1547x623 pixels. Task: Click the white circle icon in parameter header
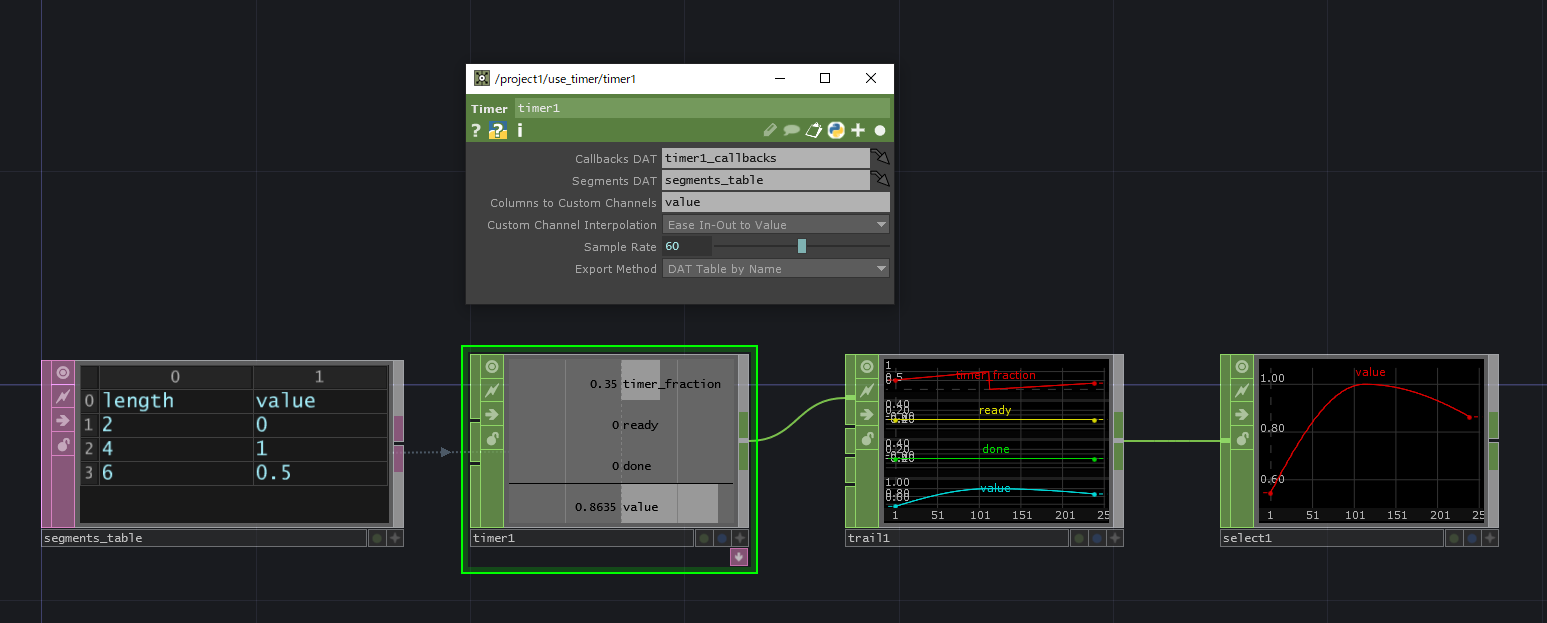880,130
